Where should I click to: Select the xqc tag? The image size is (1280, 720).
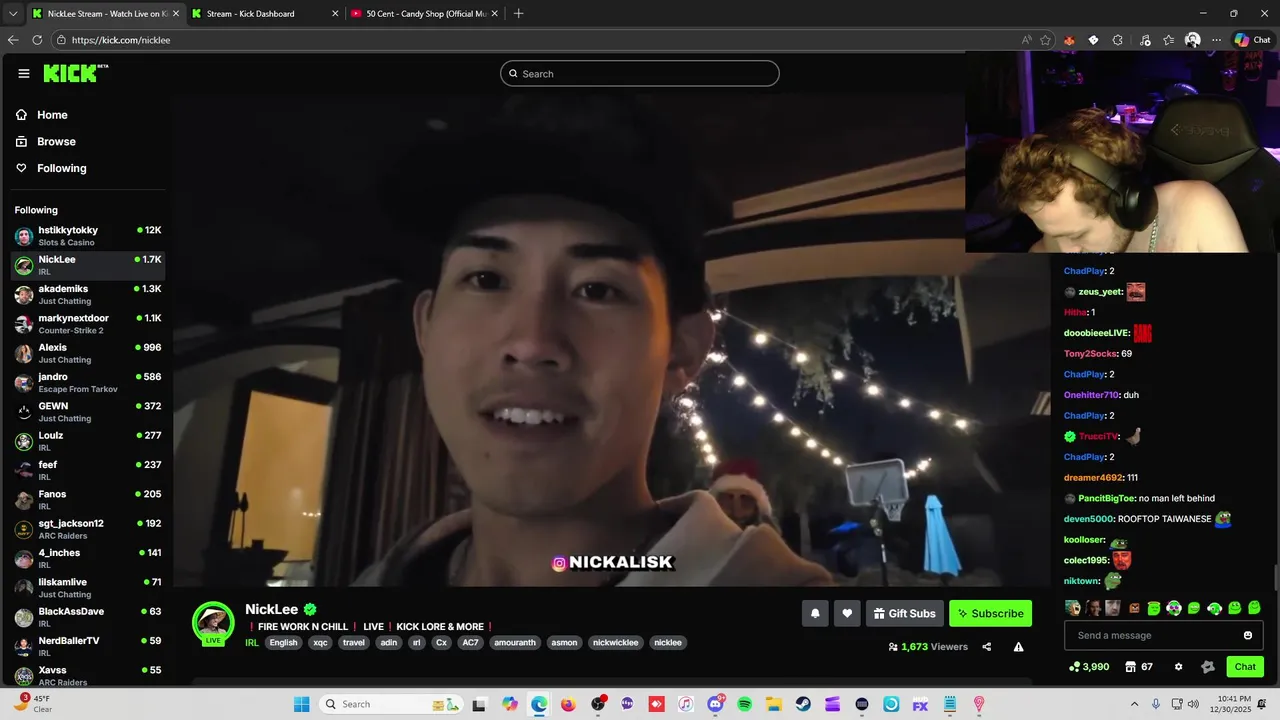pos(320,642)
